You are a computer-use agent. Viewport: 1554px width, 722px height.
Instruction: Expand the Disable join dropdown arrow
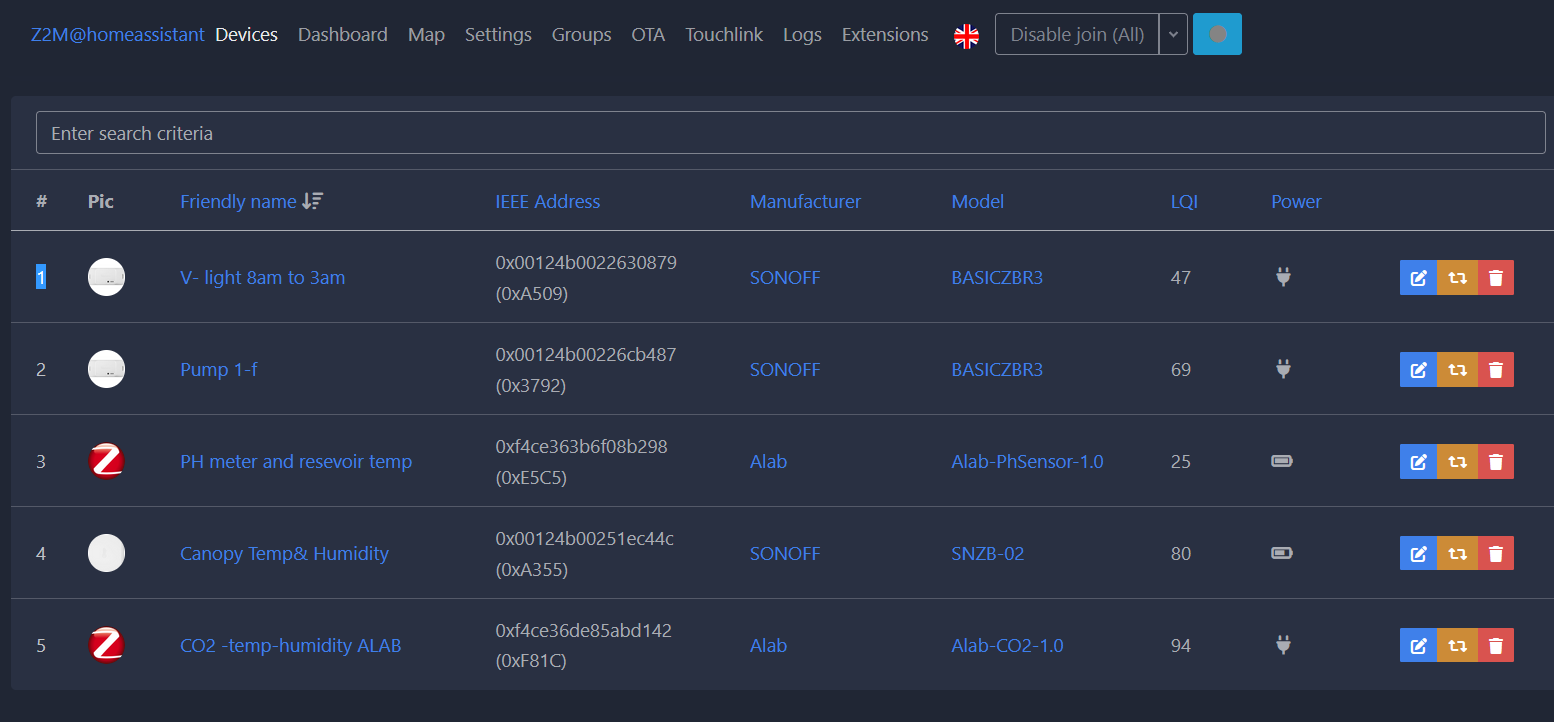click(1173, 34)
